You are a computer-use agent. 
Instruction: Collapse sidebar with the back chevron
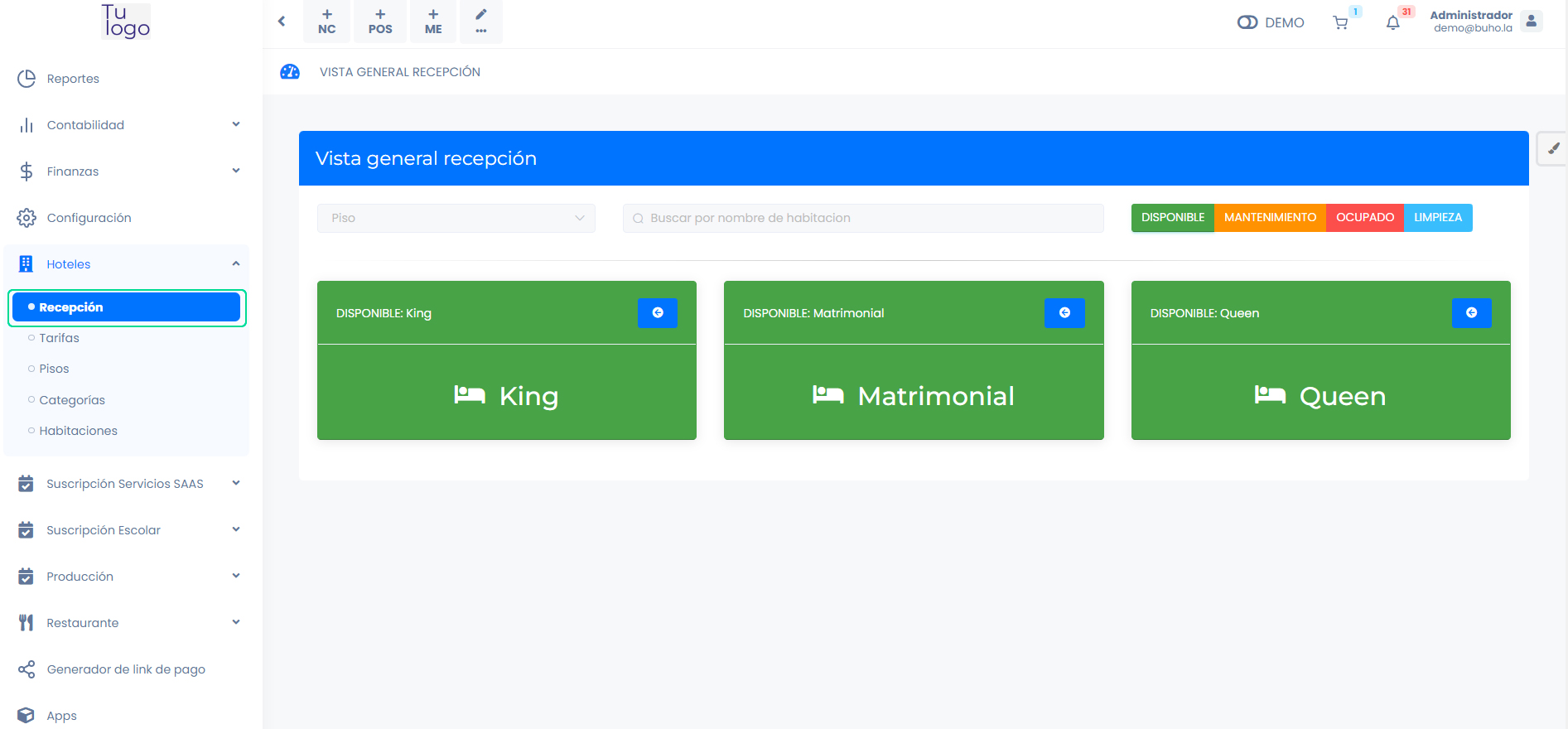pyautogui.click(x=282, y=22)
